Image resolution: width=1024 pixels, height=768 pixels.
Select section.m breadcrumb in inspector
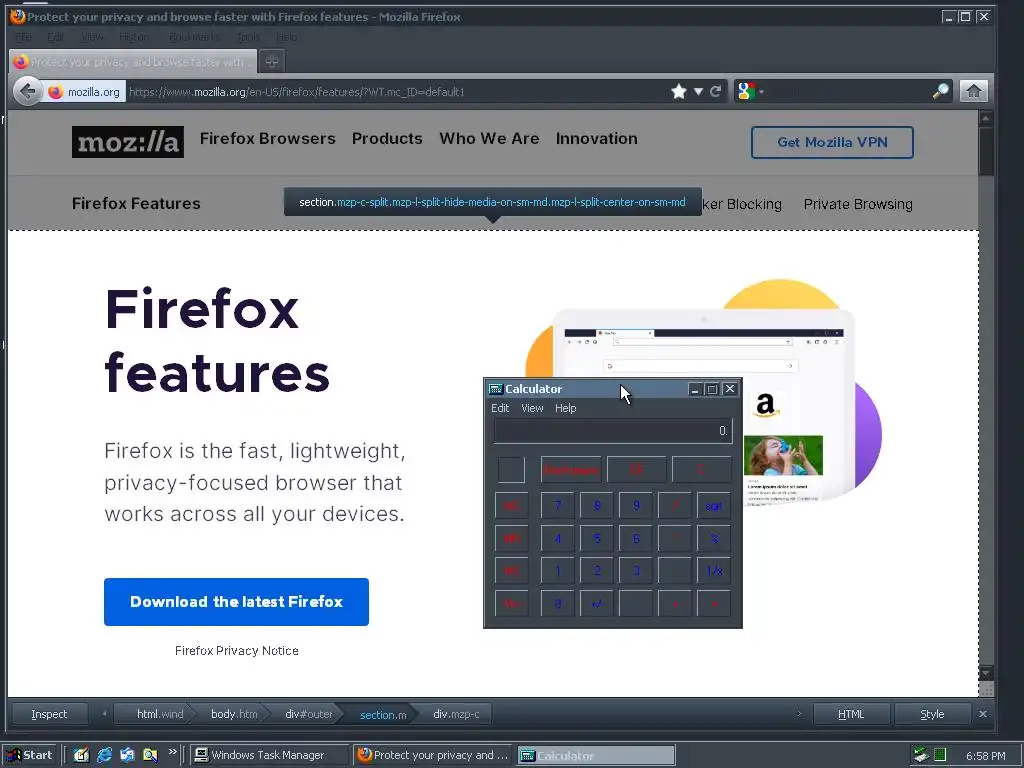pyautogui.click(x=381, y=714)
